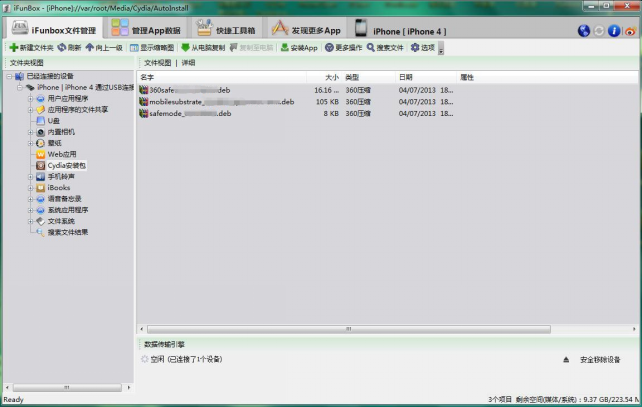The width and height of the screenshot is (642, 407).
Task: Switch to iFunbox文件管理 tab
Action: coord(53,29)
